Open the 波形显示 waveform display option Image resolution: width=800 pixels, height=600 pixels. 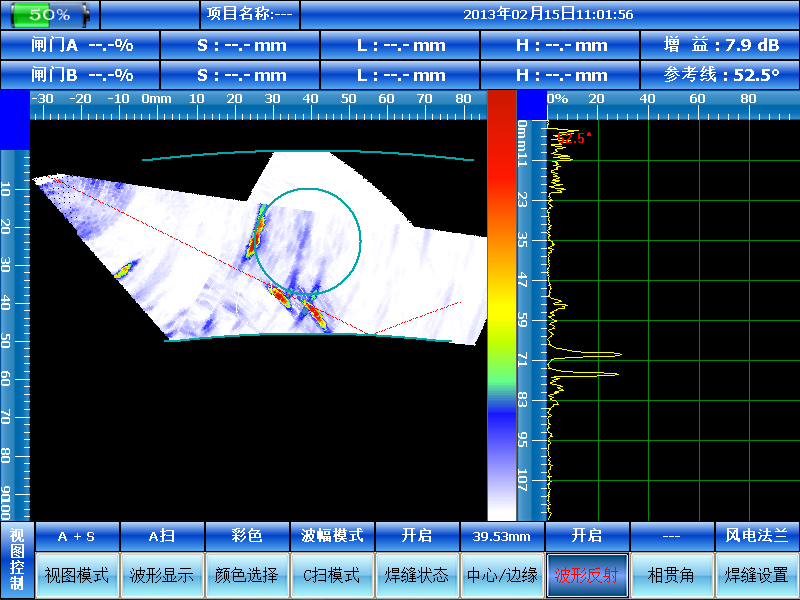[x=162, y=576]
